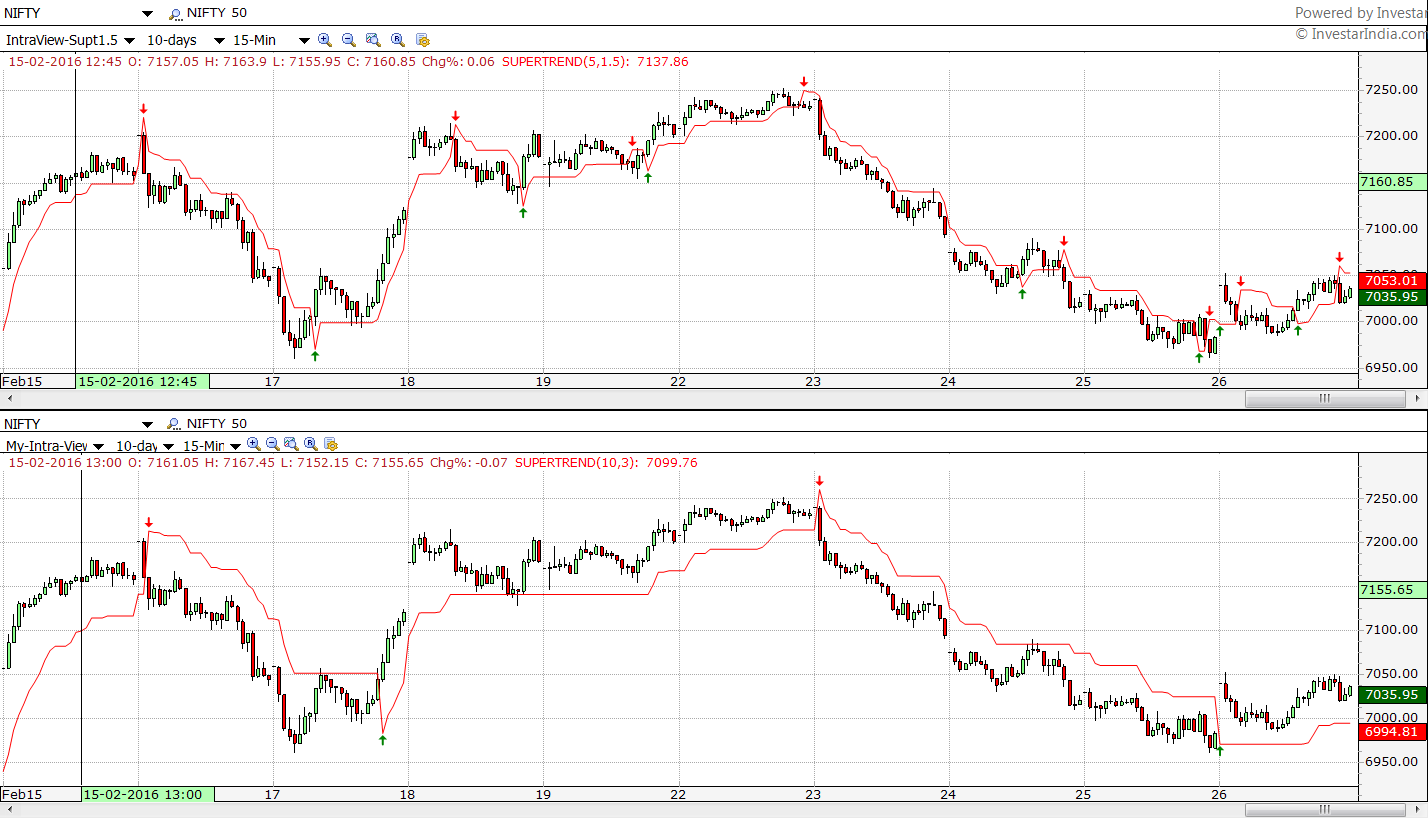Zoom out on the IntraView-Supt1.5 chart
The width and height of the screenshot is (1428, 818).
[x=349, y=40]
